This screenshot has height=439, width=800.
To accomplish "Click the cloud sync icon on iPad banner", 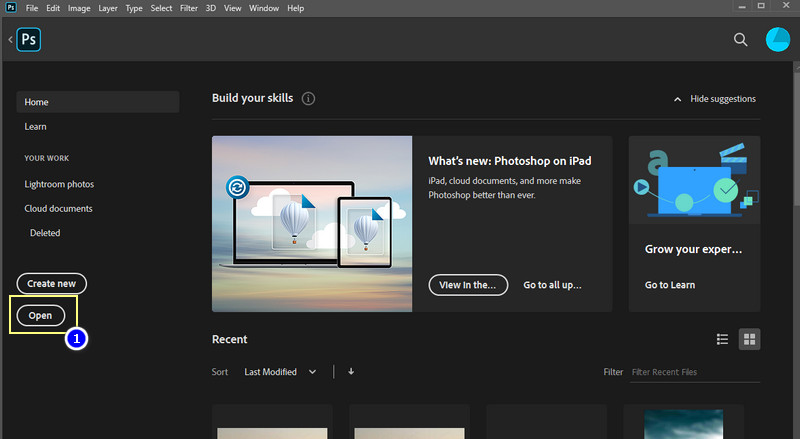I will tap(237, 187).
